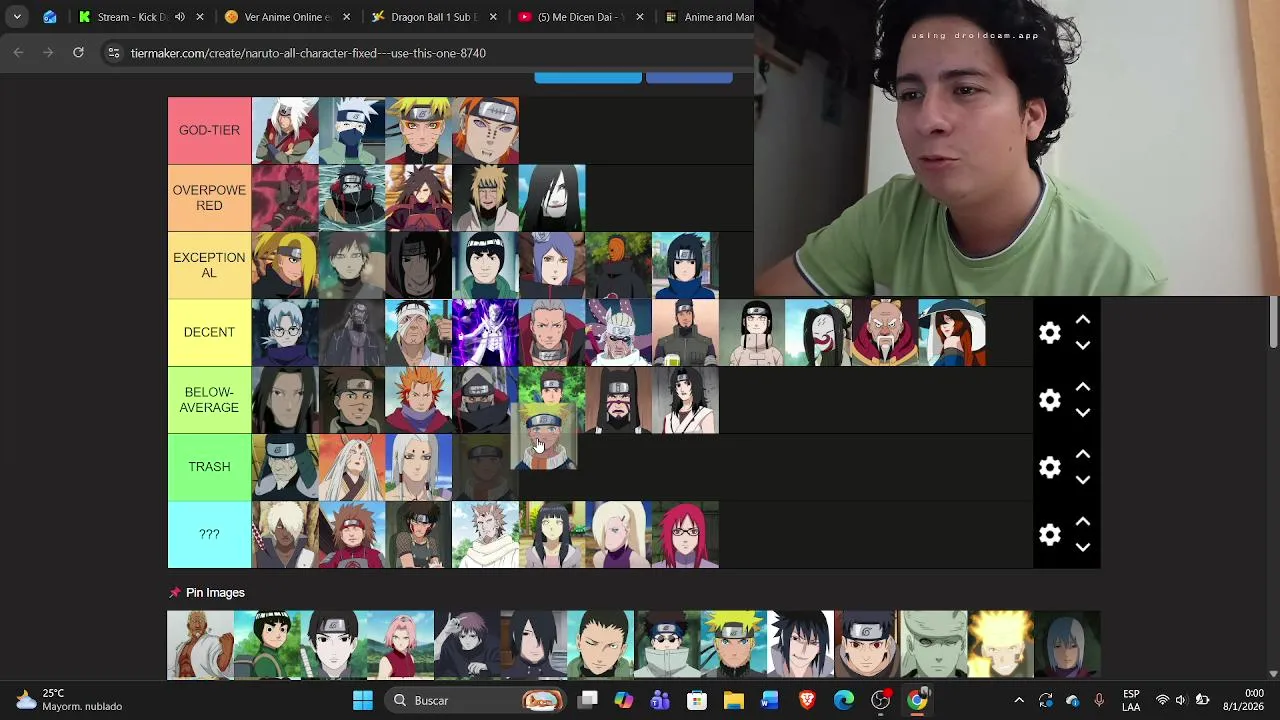Screen dimensions: 1280x720
Task: Move DECENT tier row up
Action: [1083, 320]
